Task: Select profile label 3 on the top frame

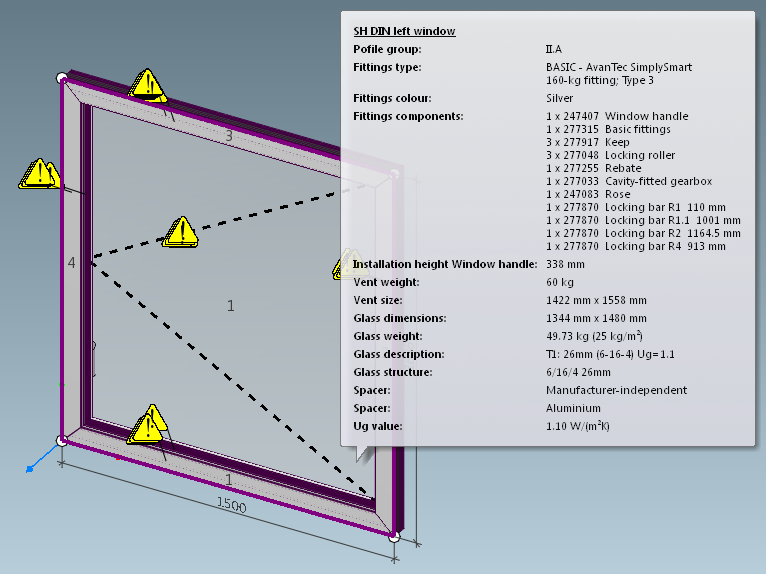Action: pyautogui.click(x=228, y=135)
